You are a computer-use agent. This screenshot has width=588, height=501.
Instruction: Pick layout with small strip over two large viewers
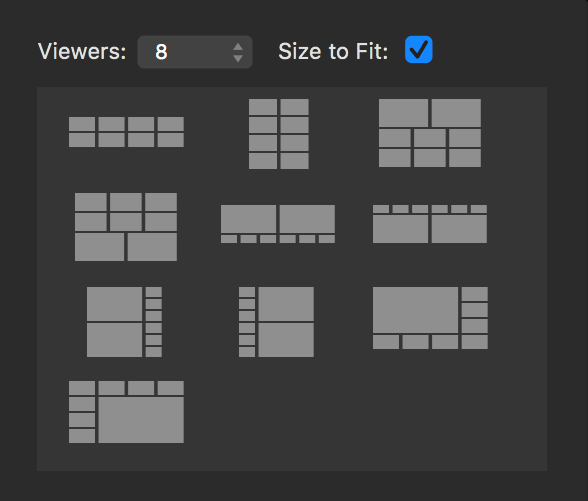tap(430, 224)
